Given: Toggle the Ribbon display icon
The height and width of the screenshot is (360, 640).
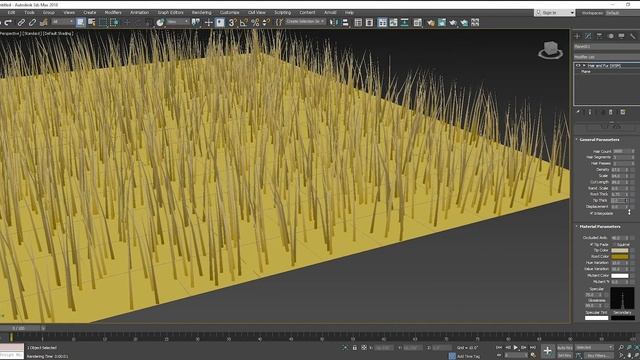Looking at the screenshot, I should pos(382,22).
